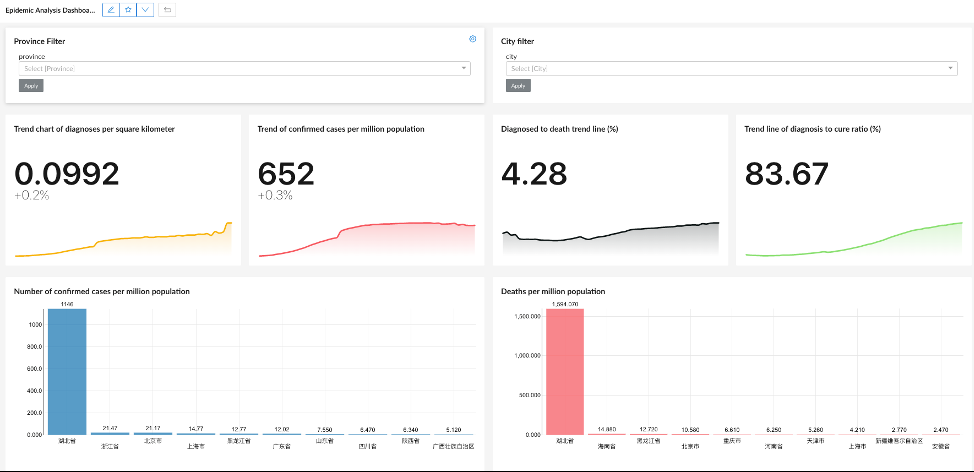
Task: Click 'Number of confirmed cases per million population' title
Action: point(102,291)
